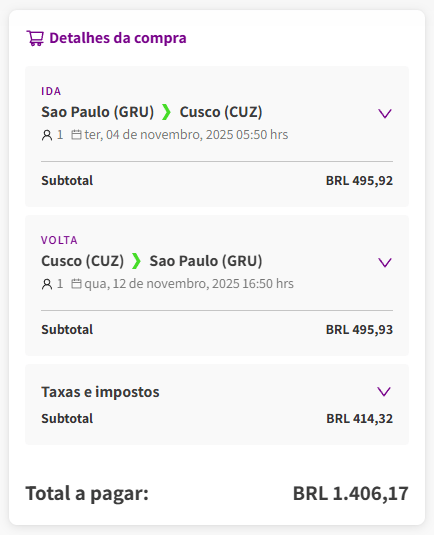Click the IDA section label
Screen dimensions: 434x535
click(x=51, y=91)
